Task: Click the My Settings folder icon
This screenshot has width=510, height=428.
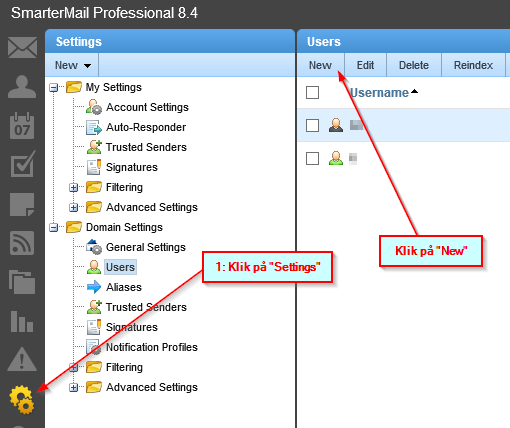Action: click(x=74, y=87)
